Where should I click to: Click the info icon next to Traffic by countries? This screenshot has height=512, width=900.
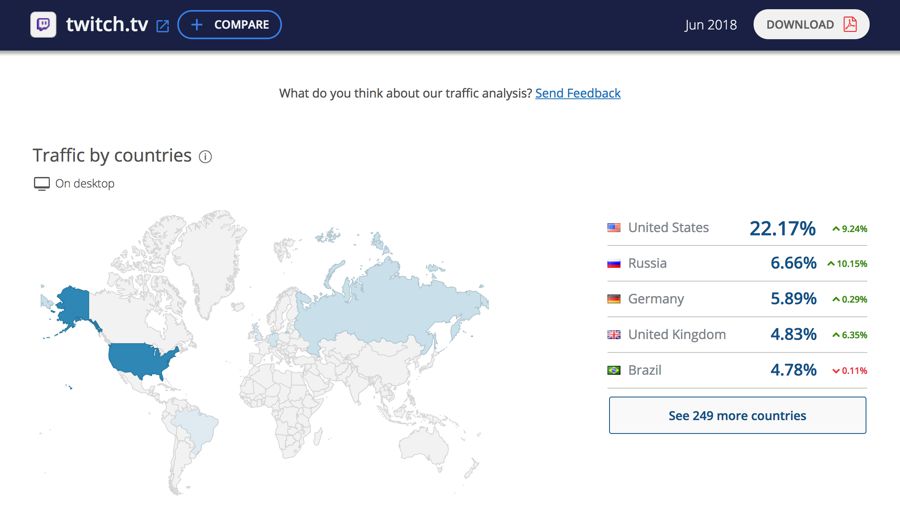[205, 156]
